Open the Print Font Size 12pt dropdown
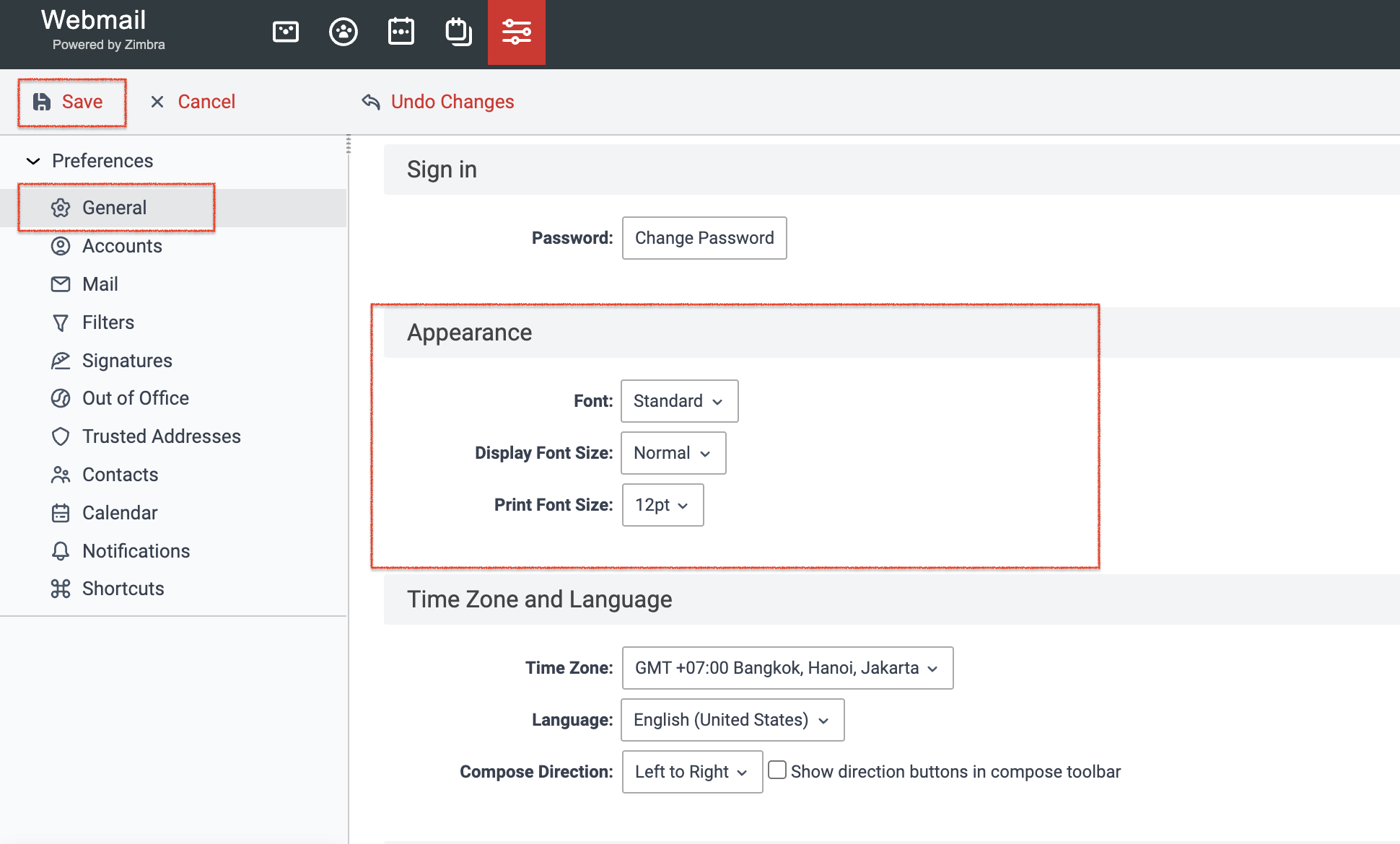This screenshot has height=844, width=1400. pos(662,505)
